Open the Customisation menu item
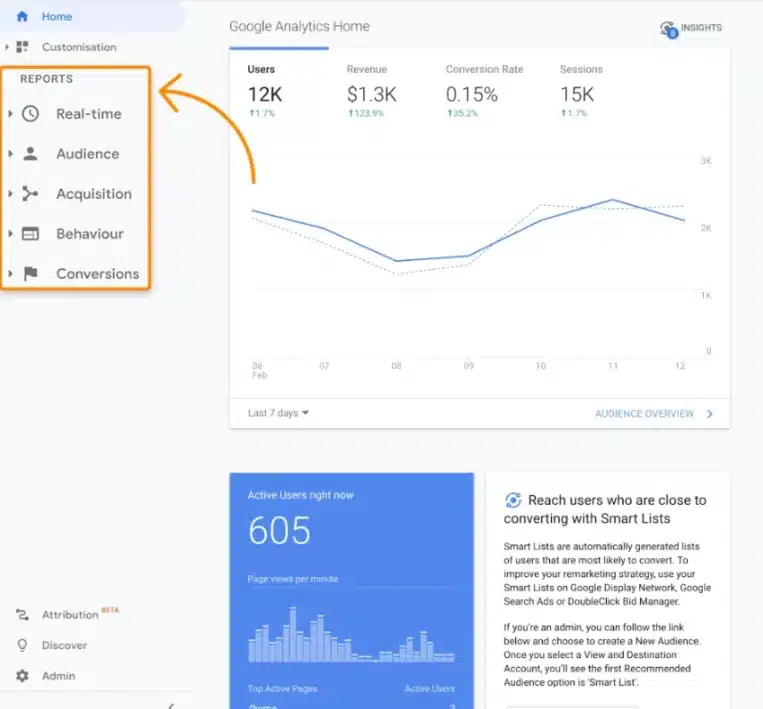The image size is (763, 709). click(x=79, y=47)
